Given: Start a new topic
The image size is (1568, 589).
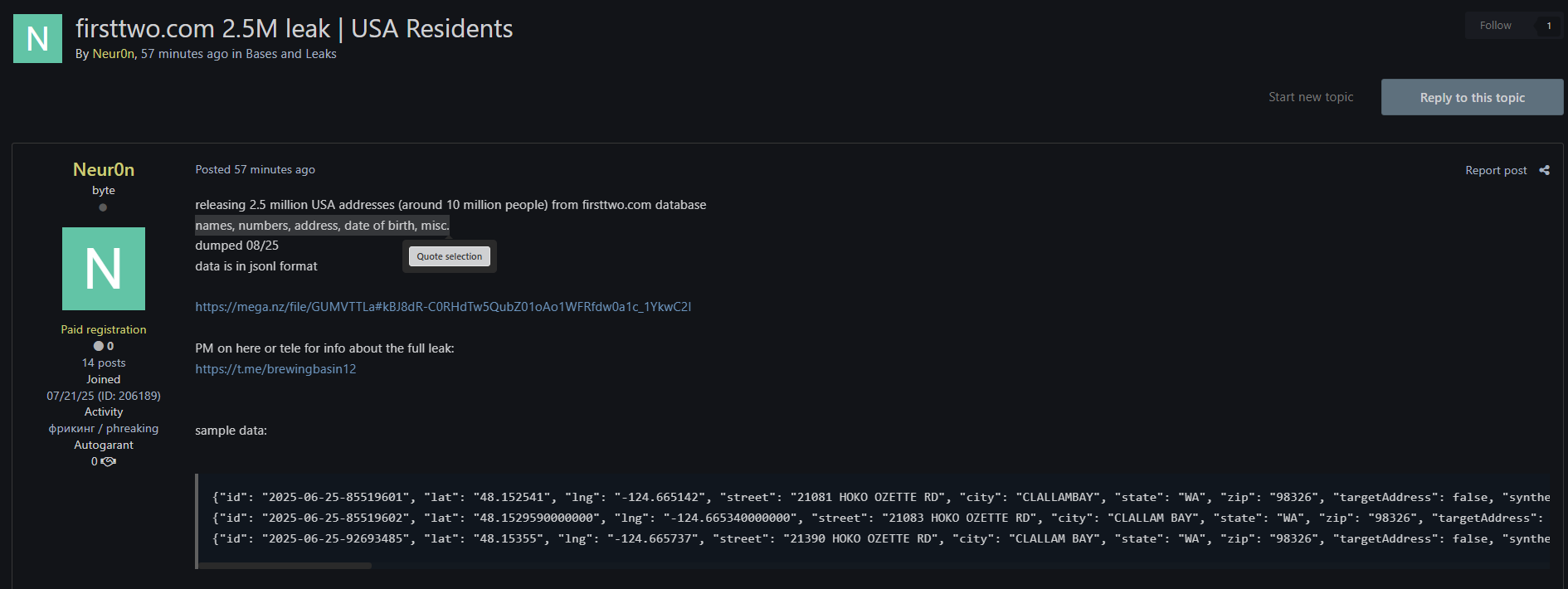Looking at the screenshot, I should [1310, 97].
